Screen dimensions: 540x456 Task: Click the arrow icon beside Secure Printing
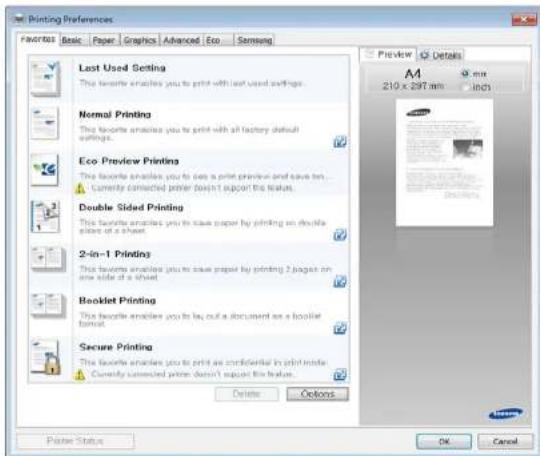pos(340,374)
